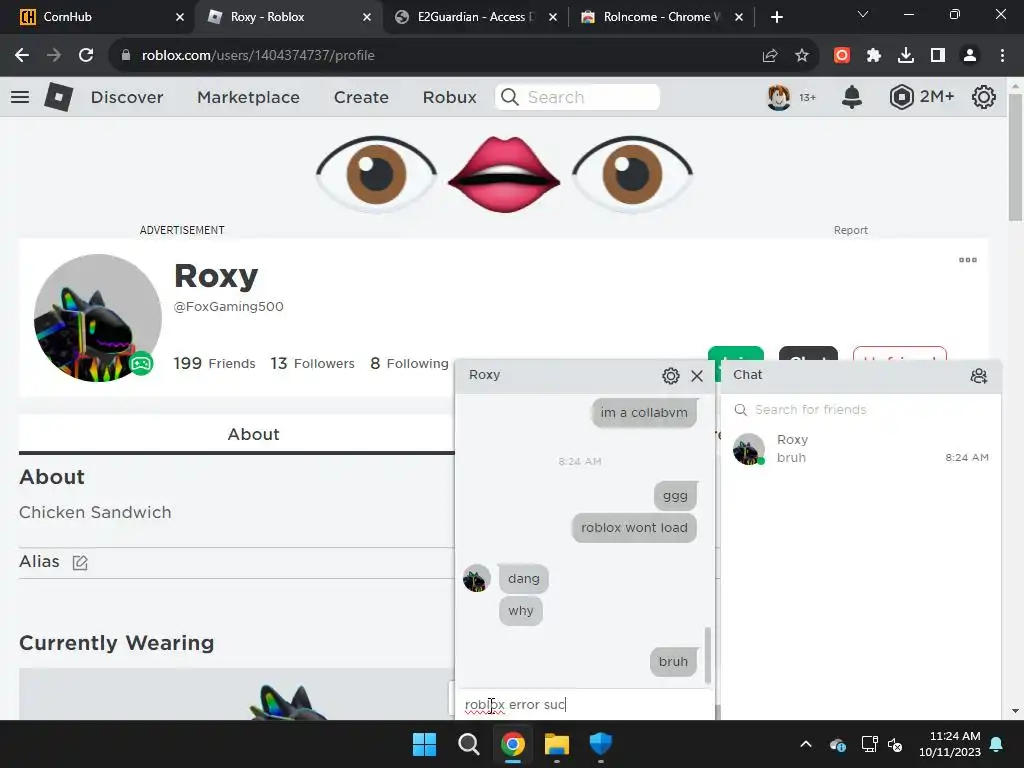Open the Roblox settings gear in header
Viewport: 1024px width, 768px height.
[984, 97]
